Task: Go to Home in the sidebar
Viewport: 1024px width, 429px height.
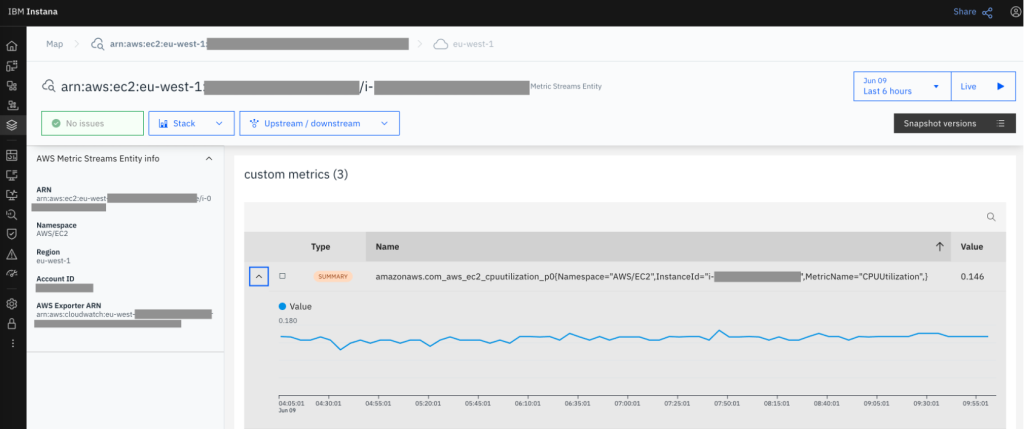Action: (x=12, y=46)
